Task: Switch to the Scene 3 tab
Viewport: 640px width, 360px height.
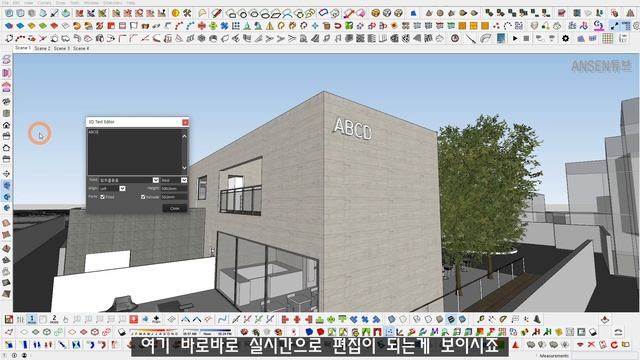Action: (62, 48)
